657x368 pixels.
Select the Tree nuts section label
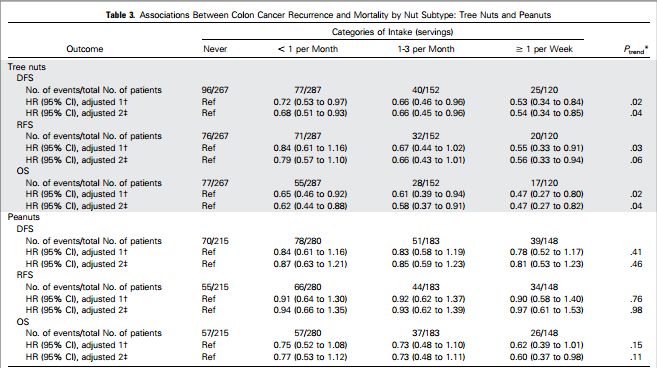(27, 67)
